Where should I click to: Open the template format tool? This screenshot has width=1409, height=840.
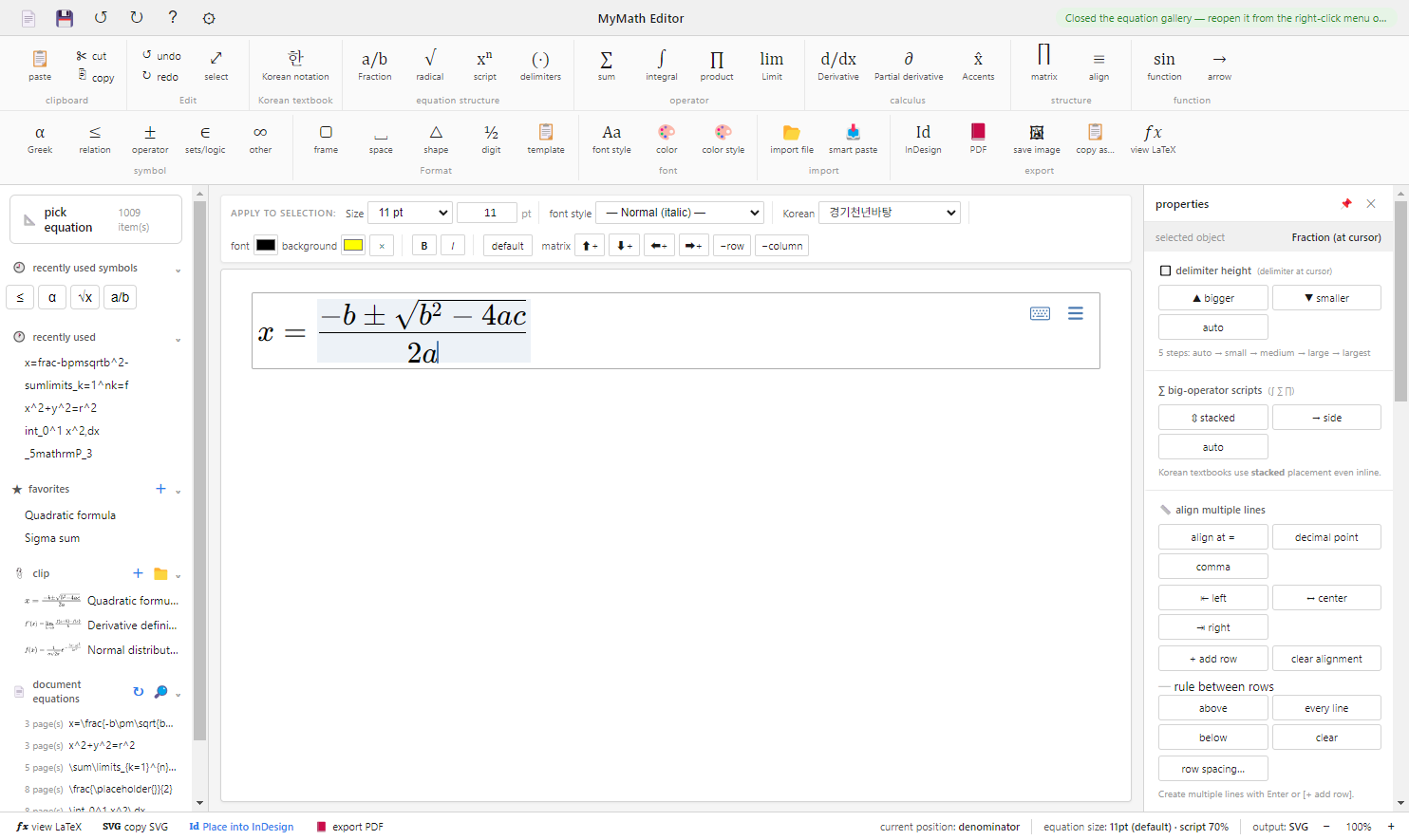(546, 139)
